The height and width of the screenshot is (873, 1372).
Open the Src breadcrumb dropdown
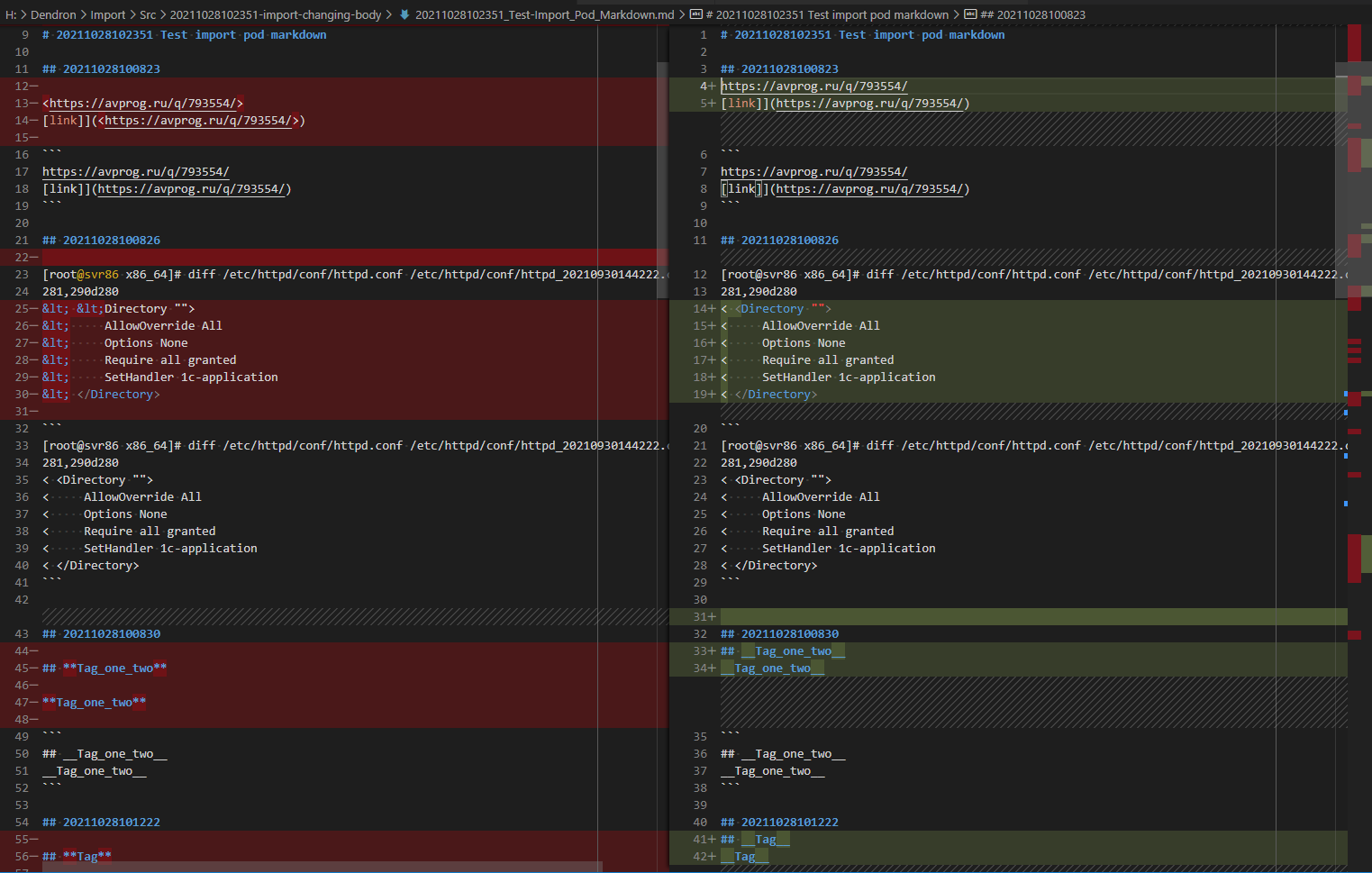[147, 14]
